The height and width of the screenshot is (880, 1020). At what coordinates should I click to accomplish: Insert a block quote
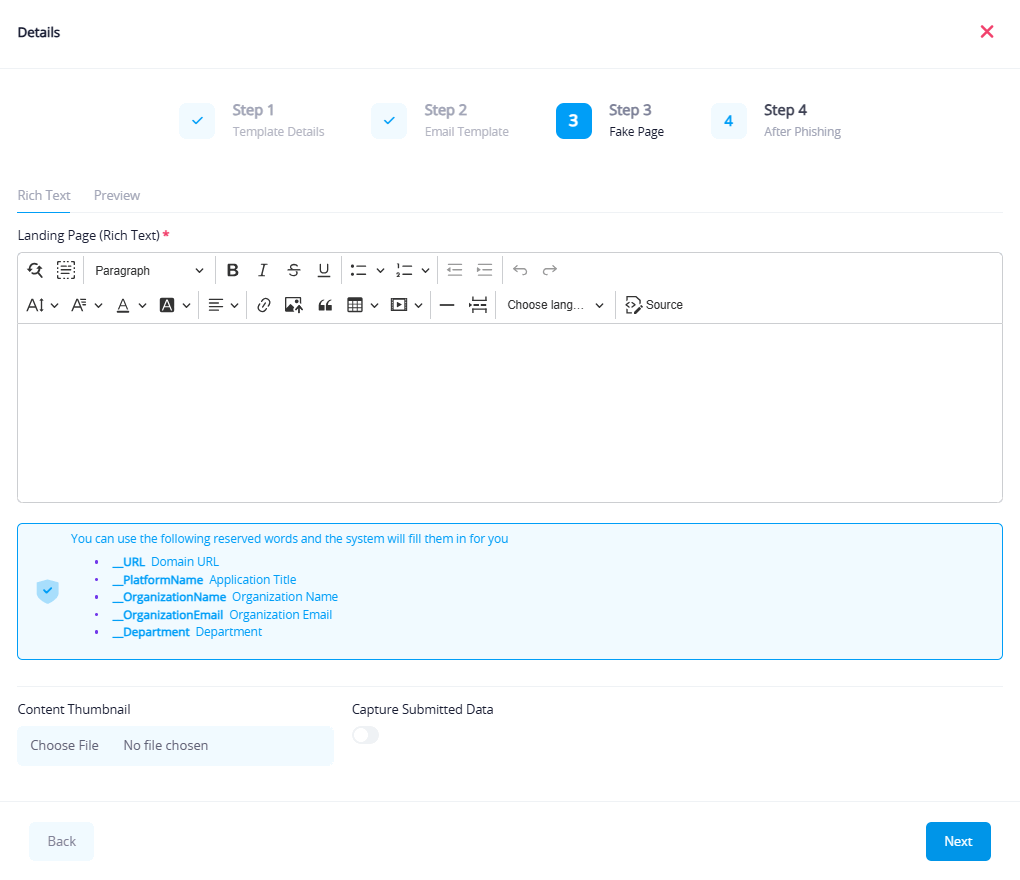(x=324, y=305)
